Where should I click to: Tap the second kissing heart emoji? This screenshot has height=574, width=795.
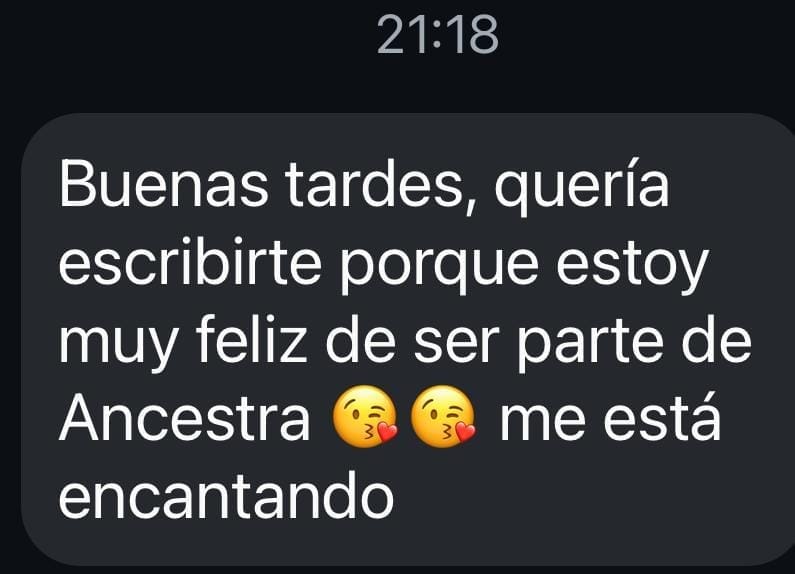coord(443,416)
